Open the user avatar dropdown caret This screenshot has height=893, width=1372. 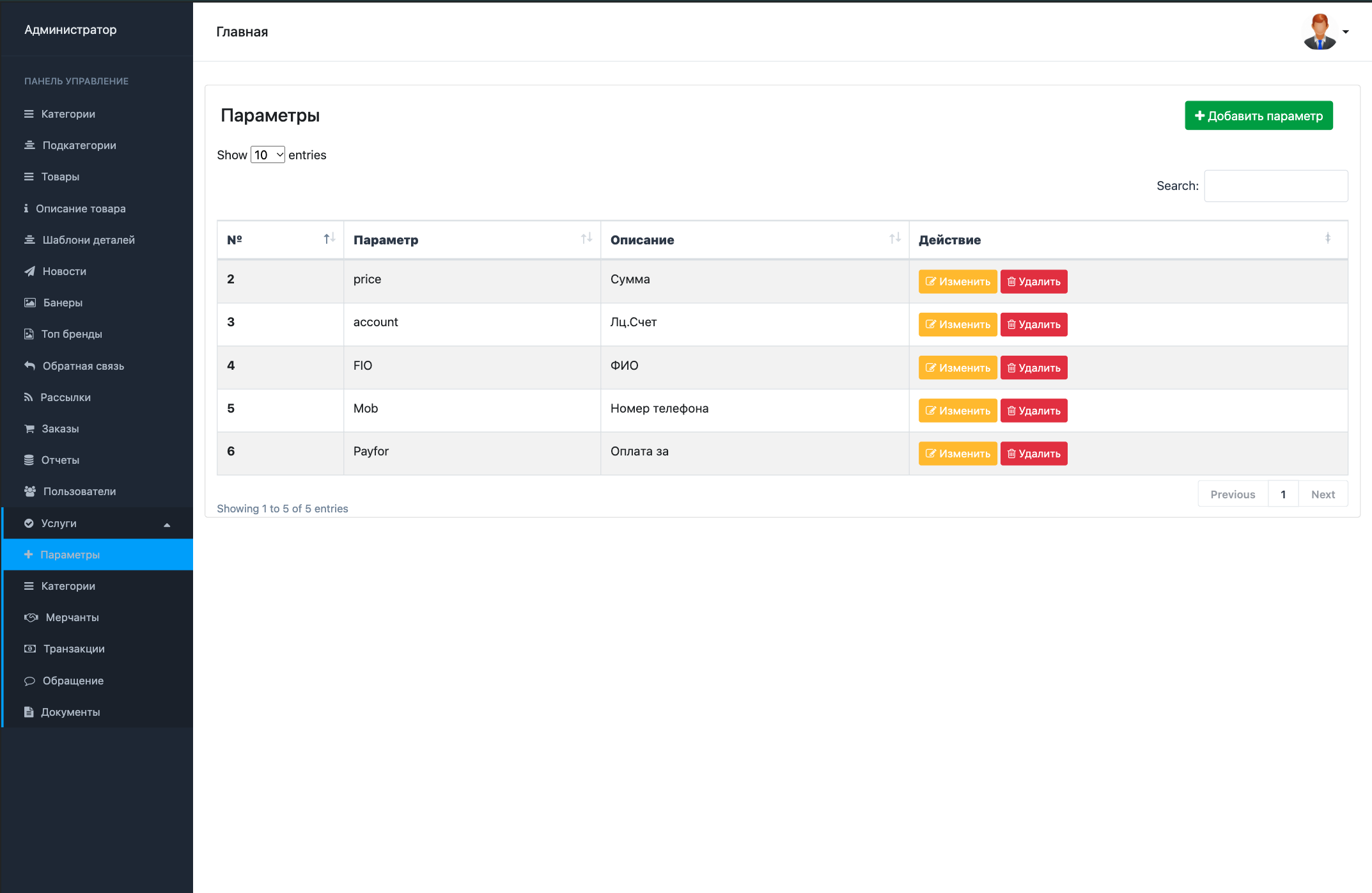tap(1346, 32)
